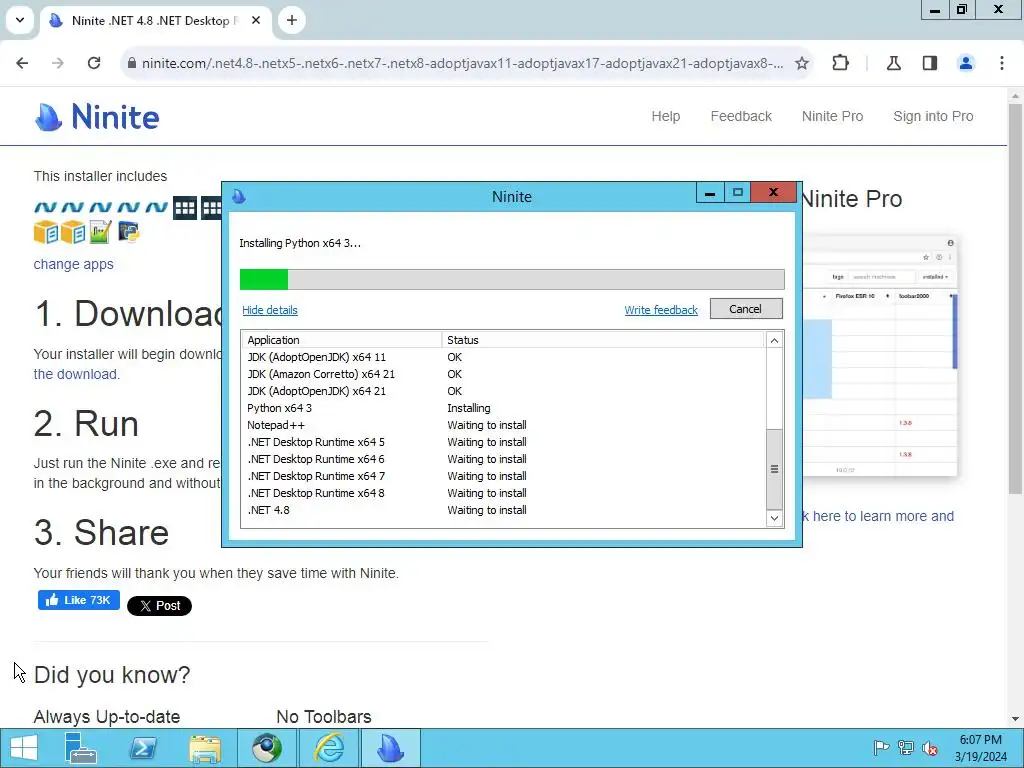Click the fully visible dark grid runtime icon

[x=185, y=208]
